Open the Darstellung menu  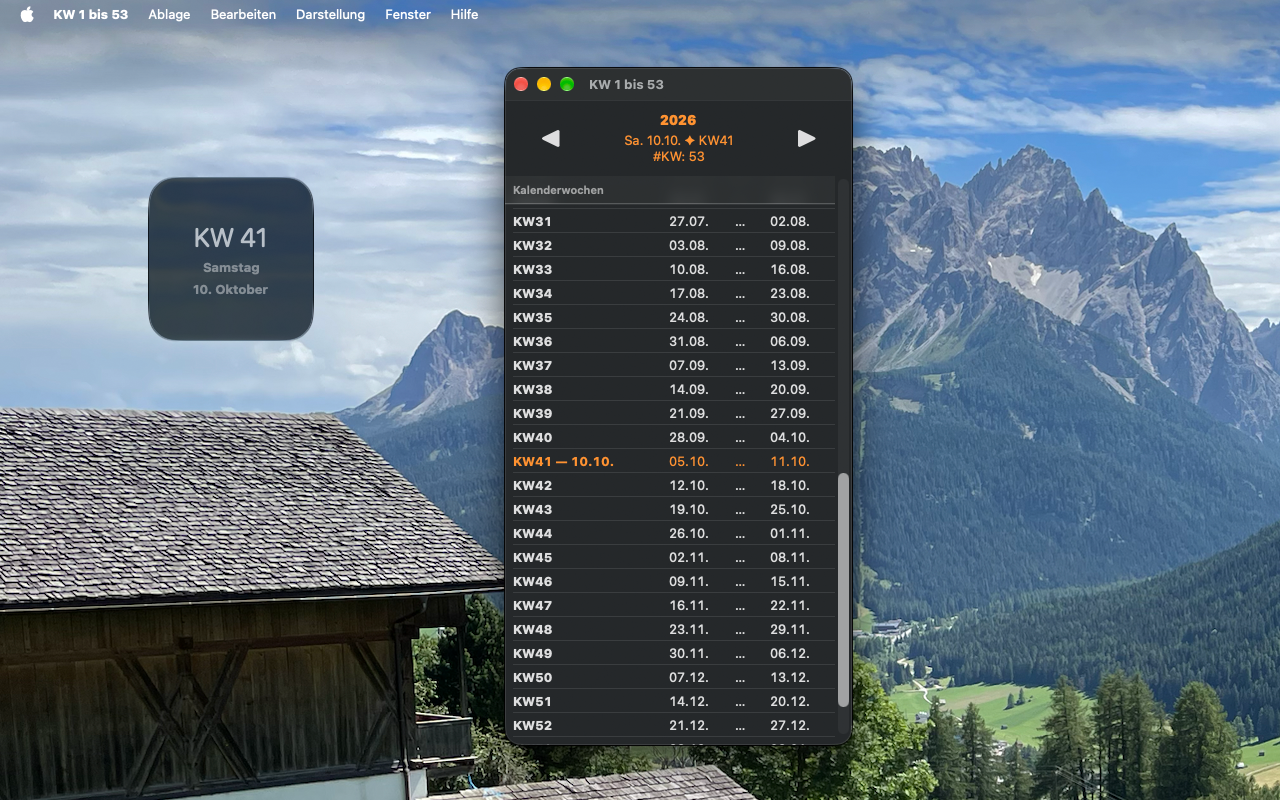click(330, 14)
